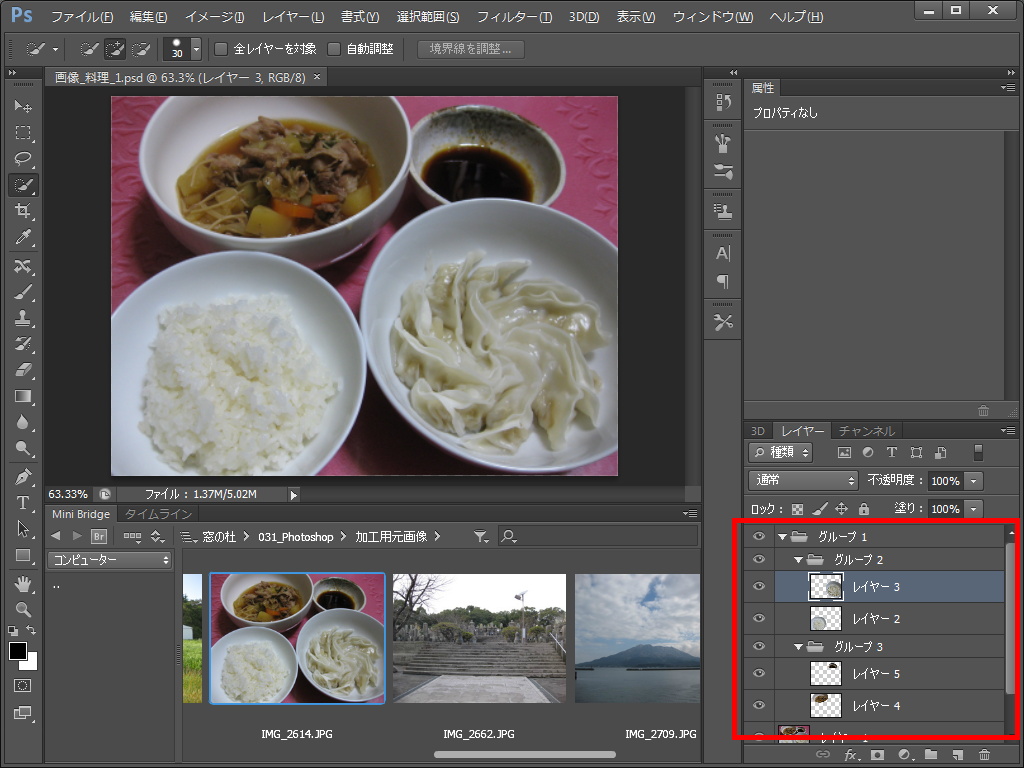Create a new layer group icon
The height and width of the screenshot is (768, 1024).
click(x=931, y=754)
